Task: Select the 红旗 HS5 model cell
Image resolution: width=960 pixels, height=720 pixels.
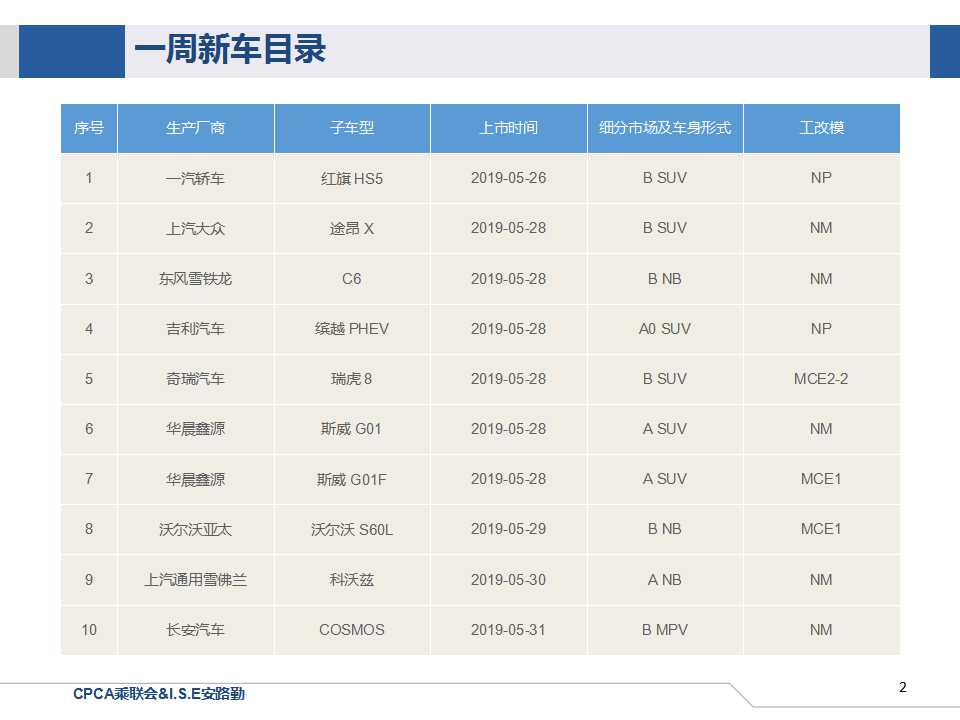Action: coord(352,178)
